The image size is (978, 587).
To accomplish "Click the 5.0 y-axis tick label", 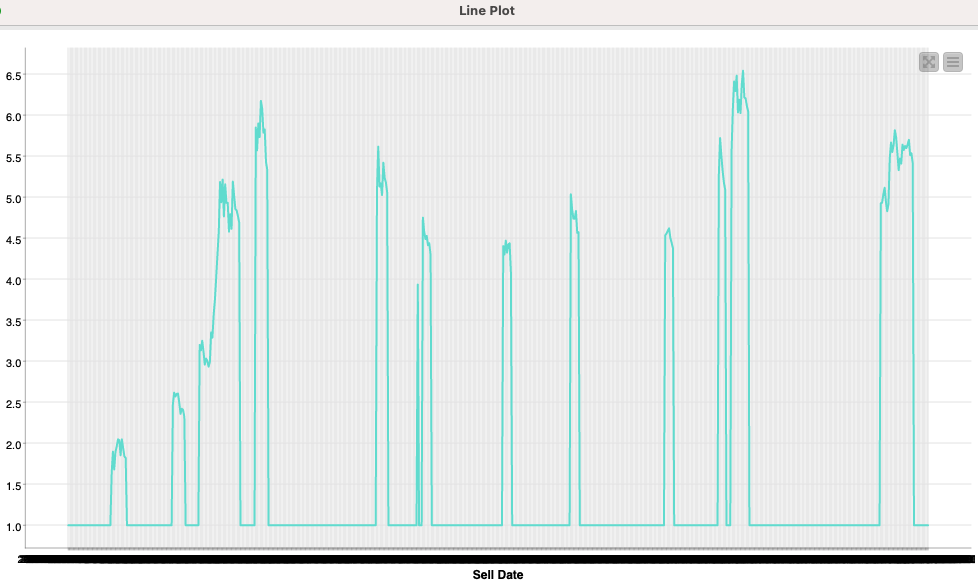I will click(x=14, y=199).
